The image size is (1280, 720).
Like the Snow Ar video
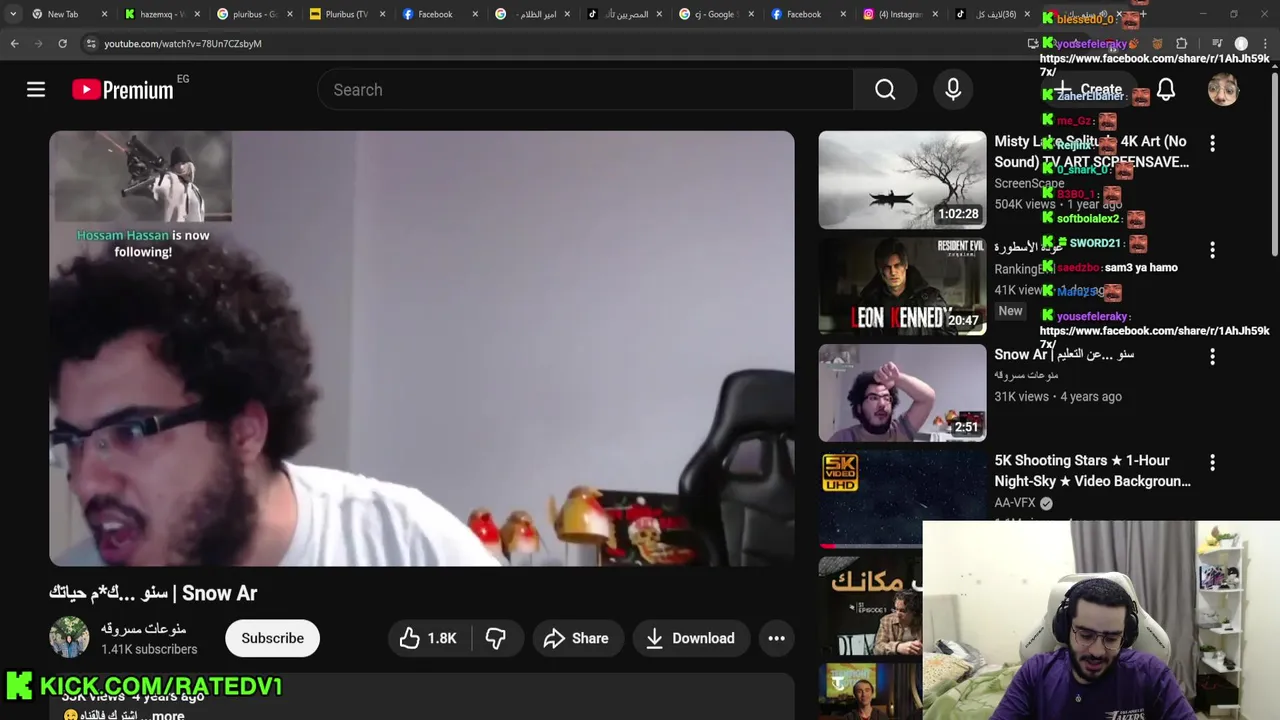point(428,638)
